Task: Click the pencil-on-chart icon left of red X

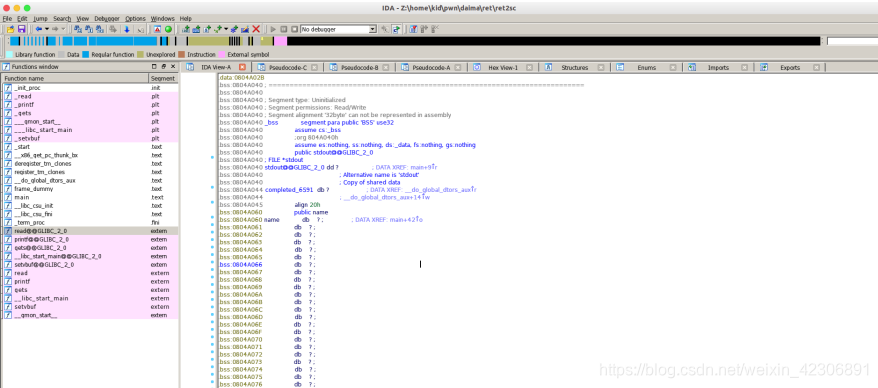Action: coord(245,29)
